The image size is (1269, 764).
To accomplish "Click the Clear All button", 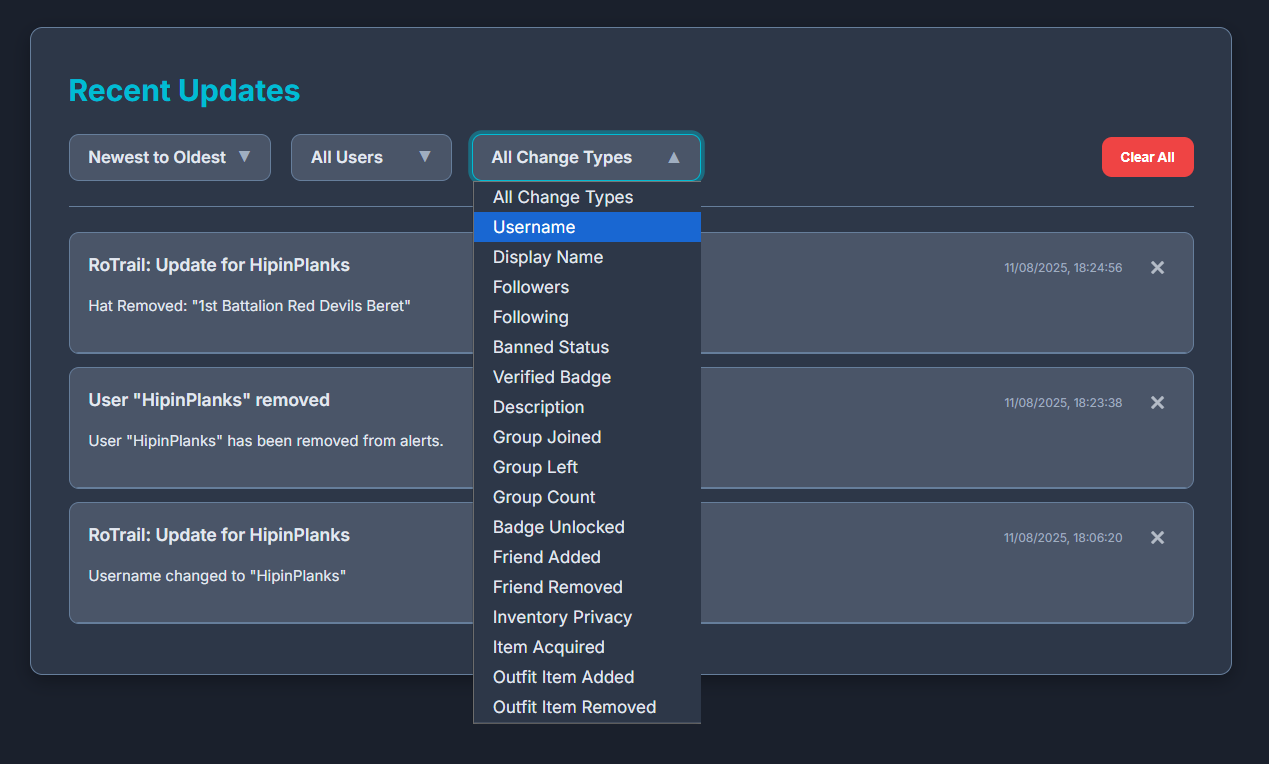I will point(1147,157).
